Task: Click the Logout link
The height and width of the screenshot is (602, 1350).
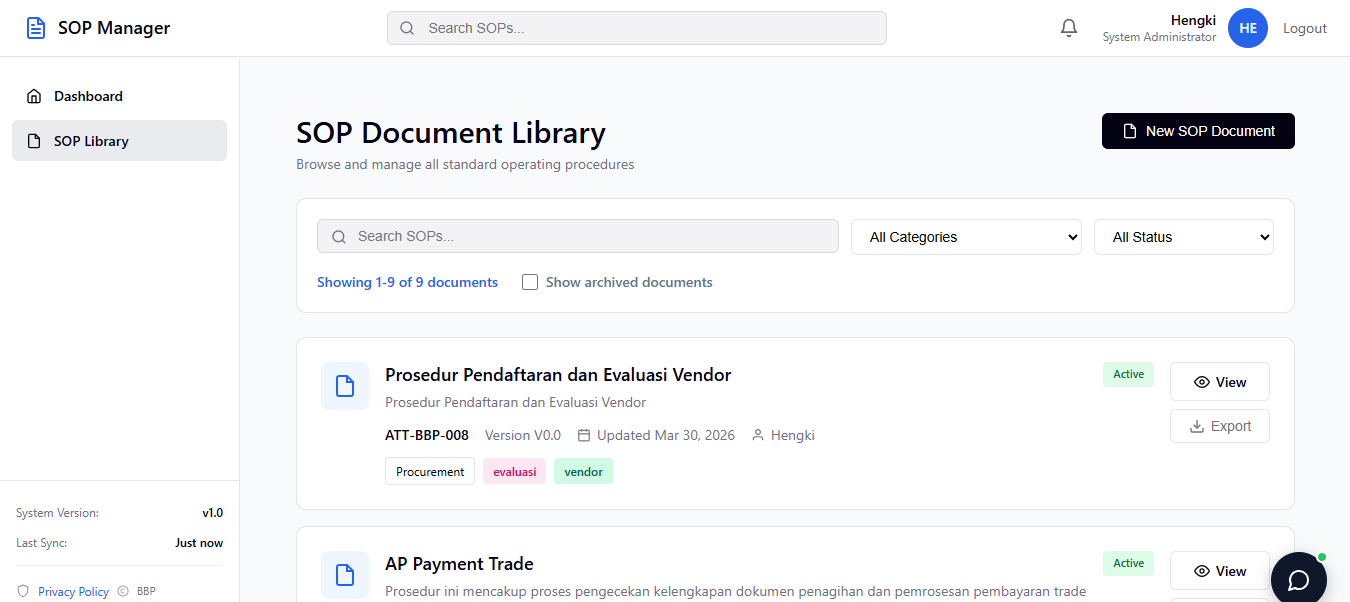Action: click(1305, 28)
